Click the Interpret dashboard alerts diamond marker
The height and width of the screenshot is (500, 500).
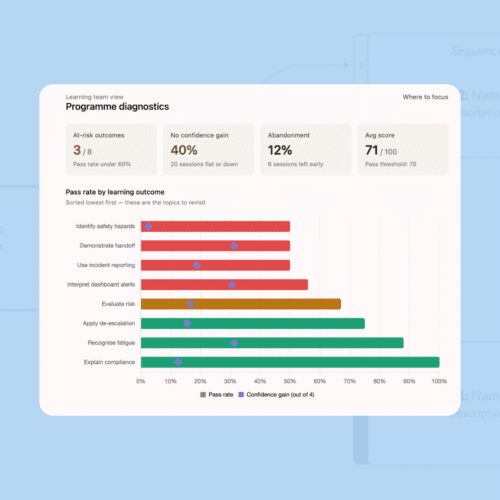[x=232, y=285]
